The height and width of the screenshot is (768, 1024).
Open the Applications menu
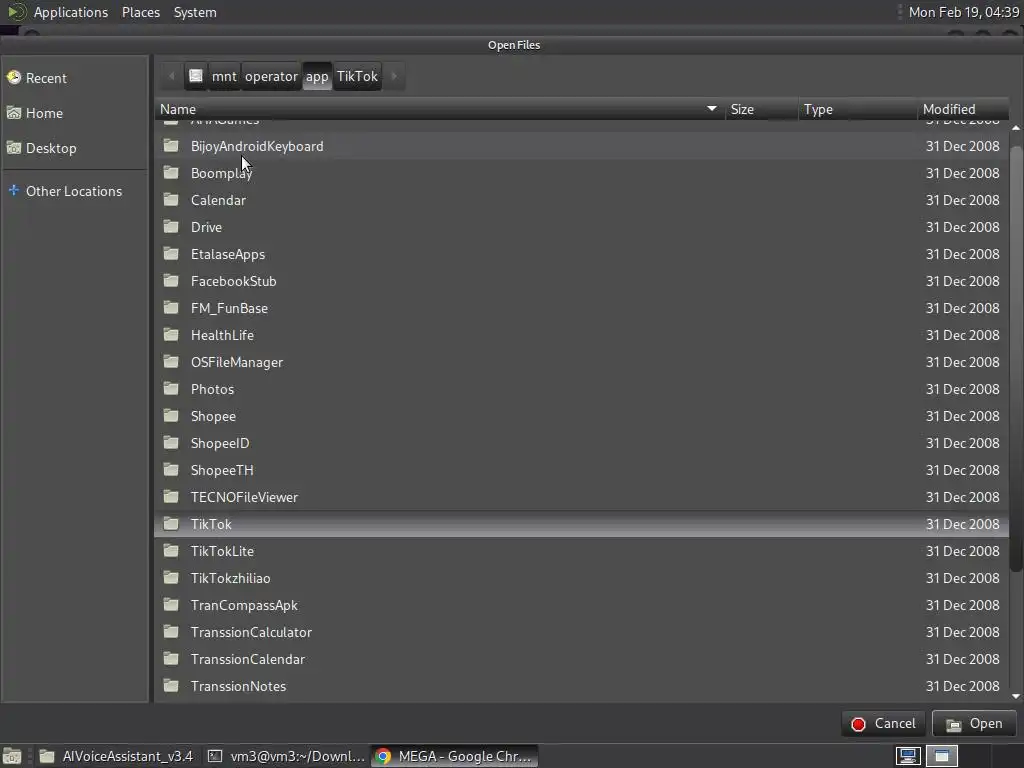click(71, 12)
